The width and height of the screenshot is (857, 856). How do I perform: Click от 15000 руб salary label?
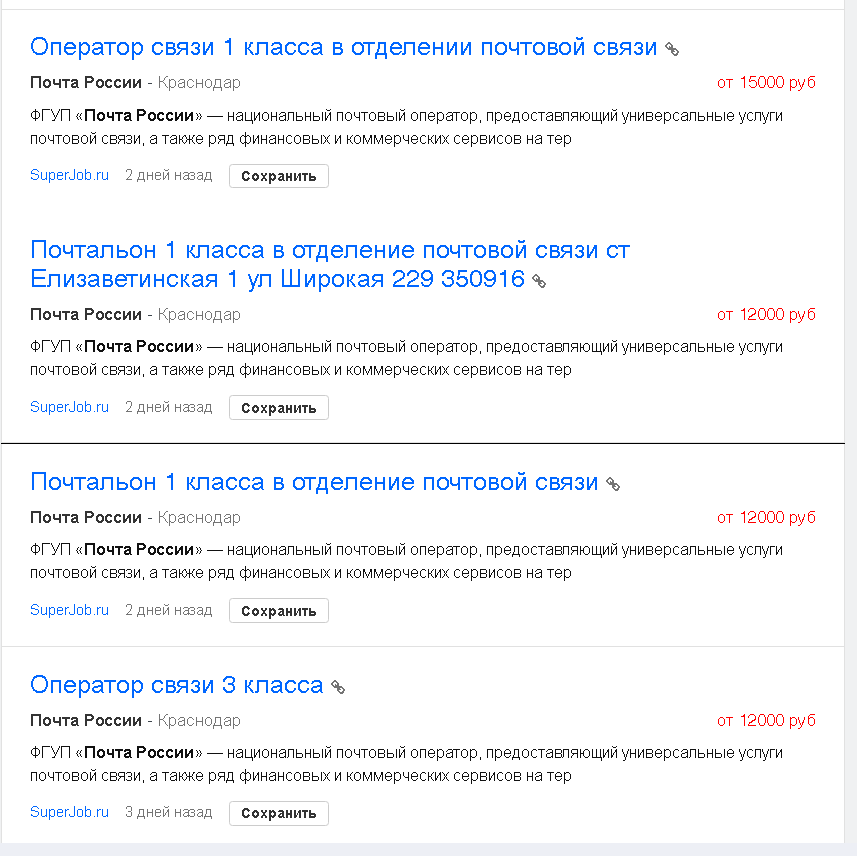pos(766,83)
